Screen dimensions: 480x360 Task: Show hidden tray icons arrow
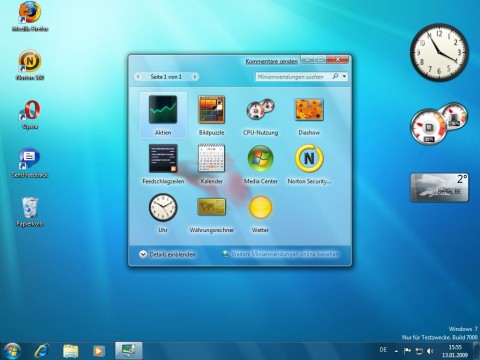coord(396,351)
